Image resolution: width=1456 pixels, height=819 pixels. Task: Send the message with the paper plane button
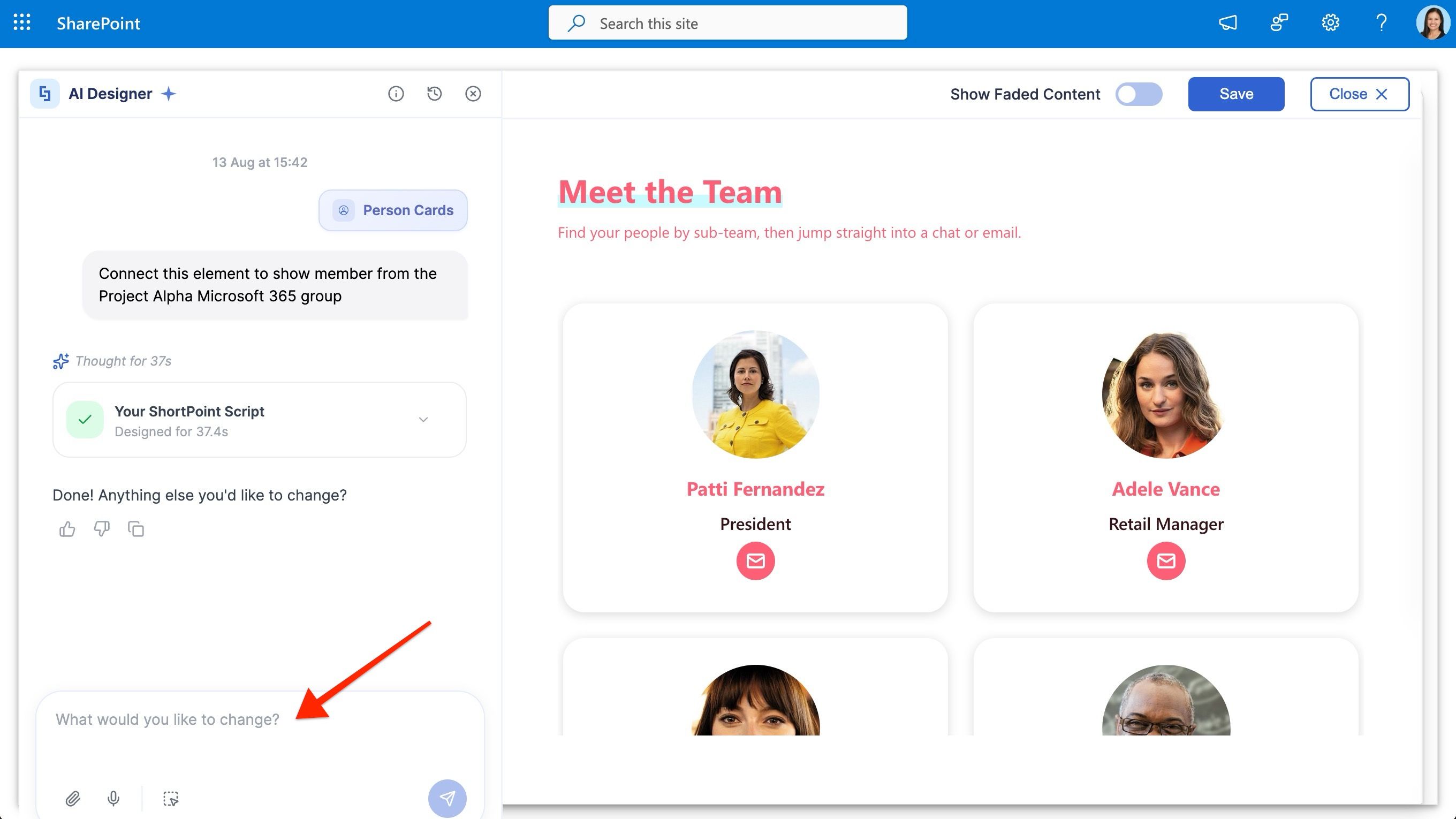tap(447, 799)
